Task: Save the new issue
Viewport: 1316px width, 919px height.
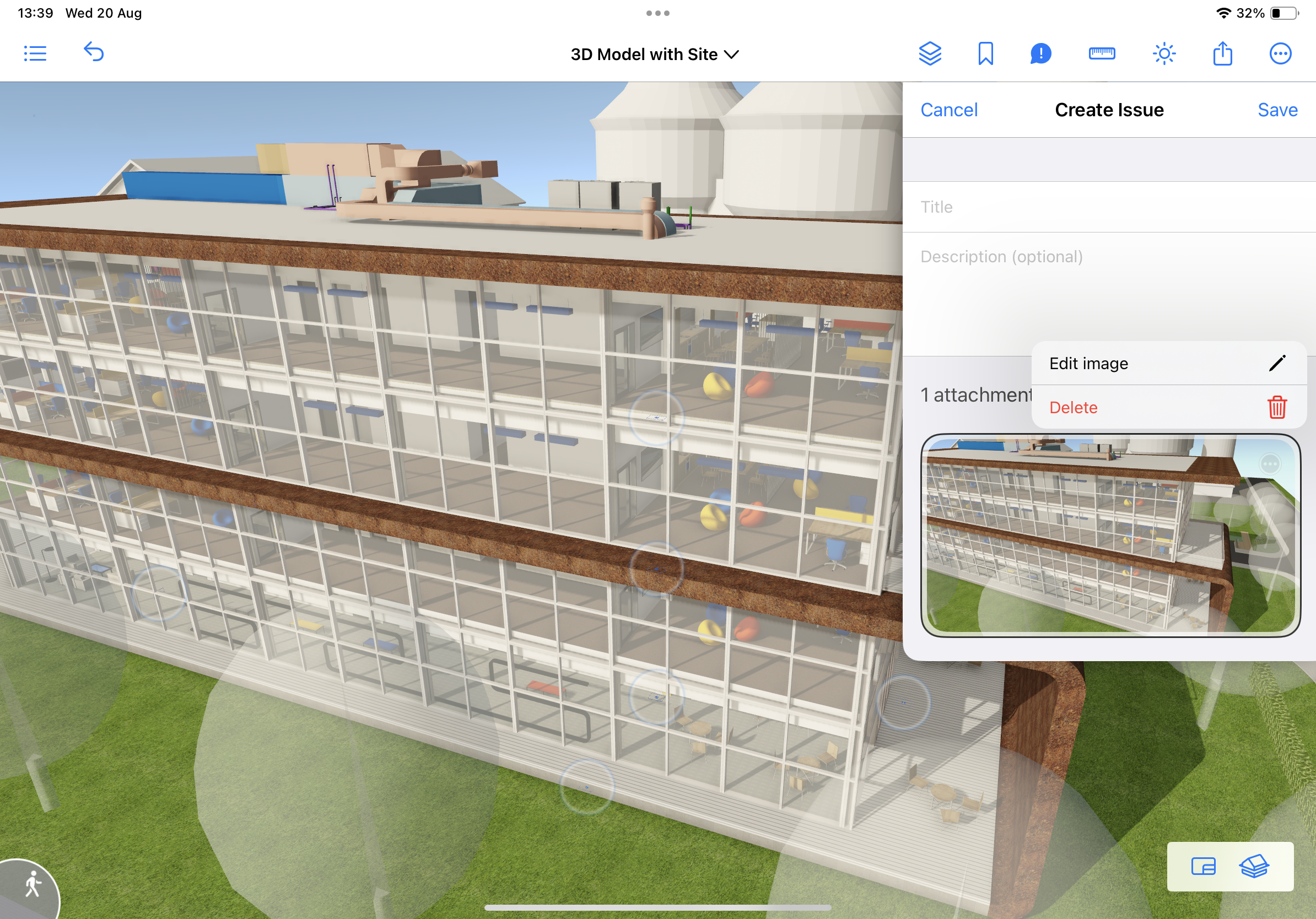Action: [1277, 110]
